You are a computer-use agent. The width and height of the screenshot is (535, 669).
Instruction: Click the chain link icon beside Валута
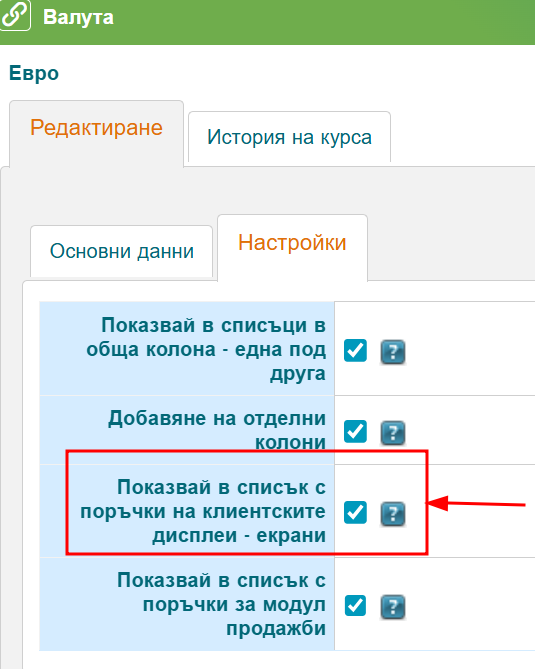[15, 15]
